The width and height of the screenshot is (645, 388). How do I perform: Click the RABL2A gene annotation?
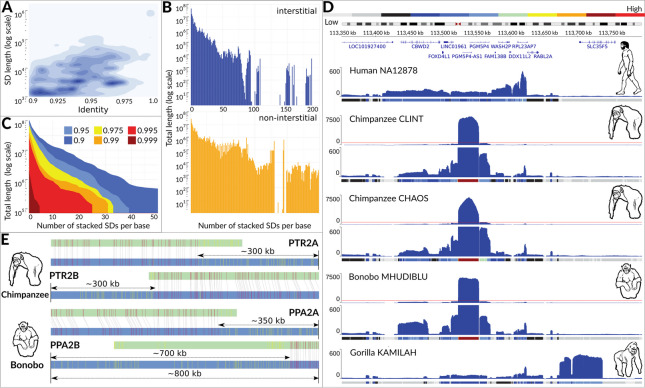(x=543, y=56)
